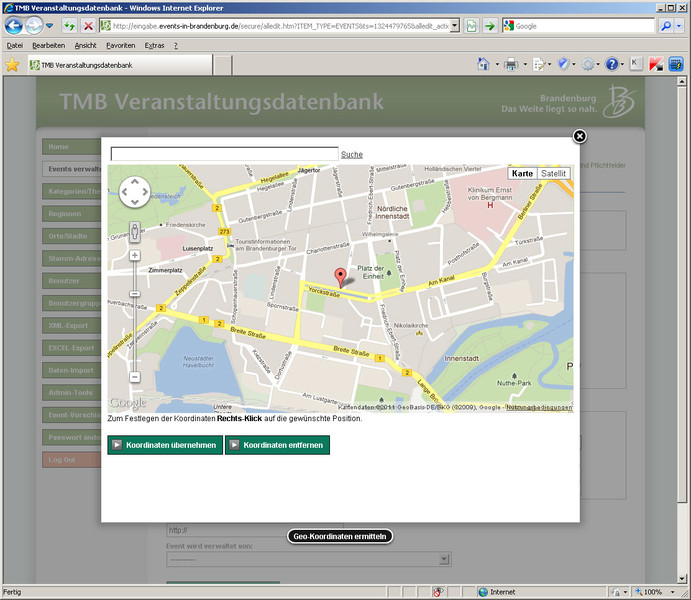Click the Page menu icon
Screen dimensions: 691x600
[x=539, y=64]
